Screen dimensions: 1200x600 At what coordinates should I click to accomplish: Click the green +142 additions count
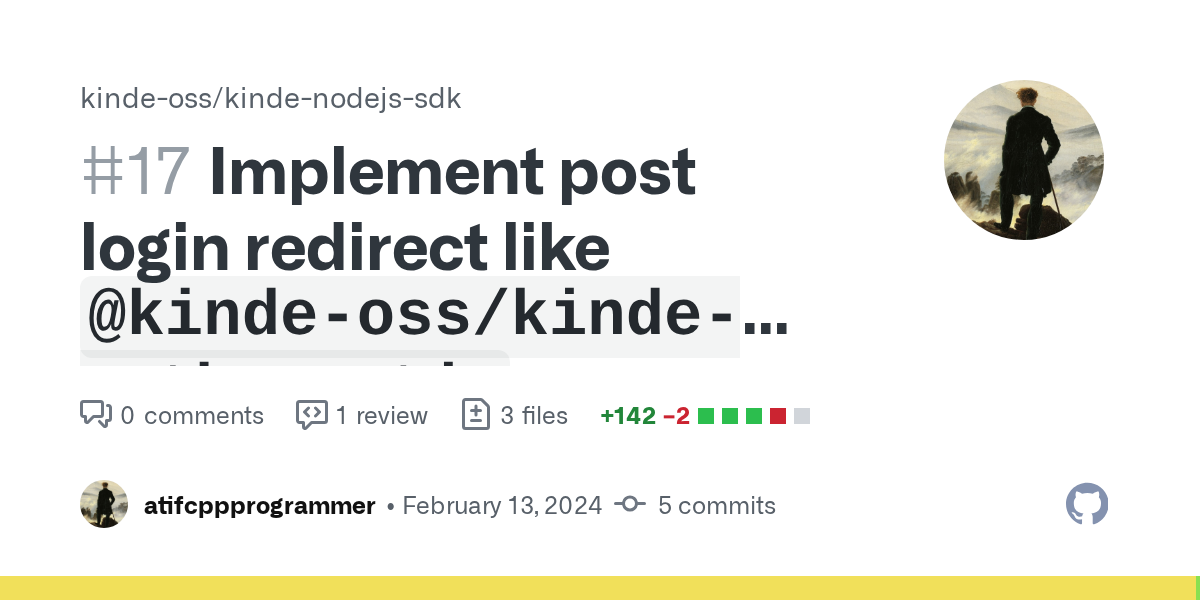(x=628, y=416)
